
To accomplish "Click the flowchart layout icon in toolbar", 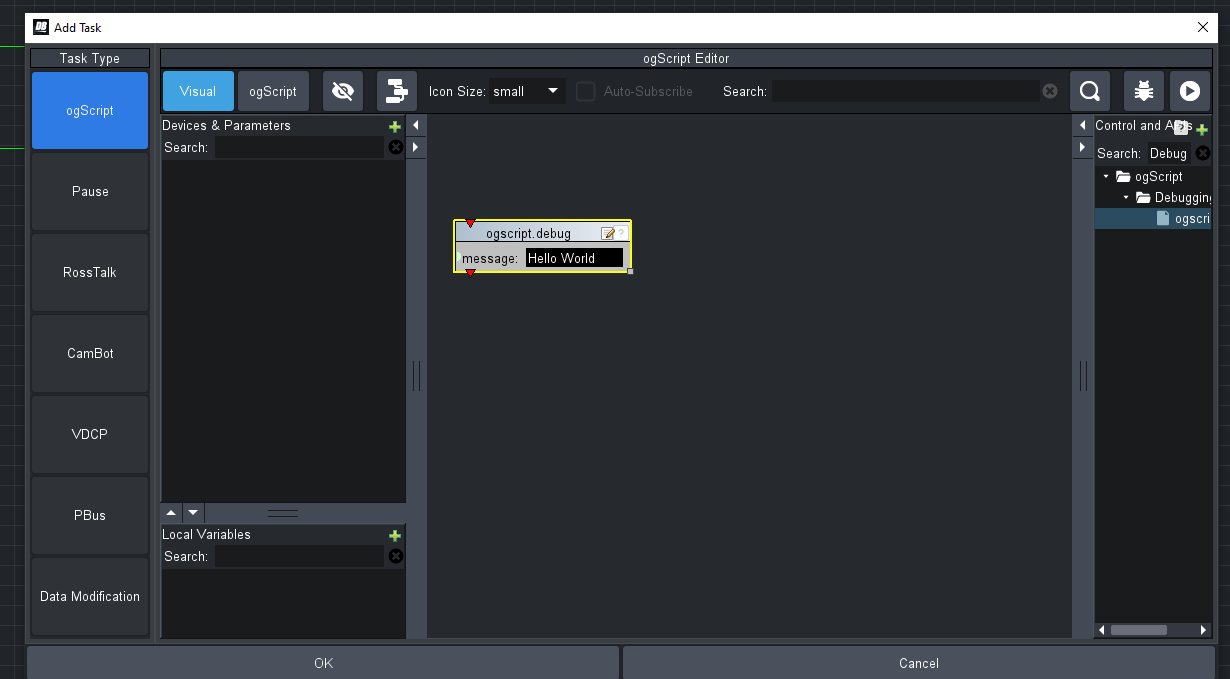I will [x=397, y=91].
